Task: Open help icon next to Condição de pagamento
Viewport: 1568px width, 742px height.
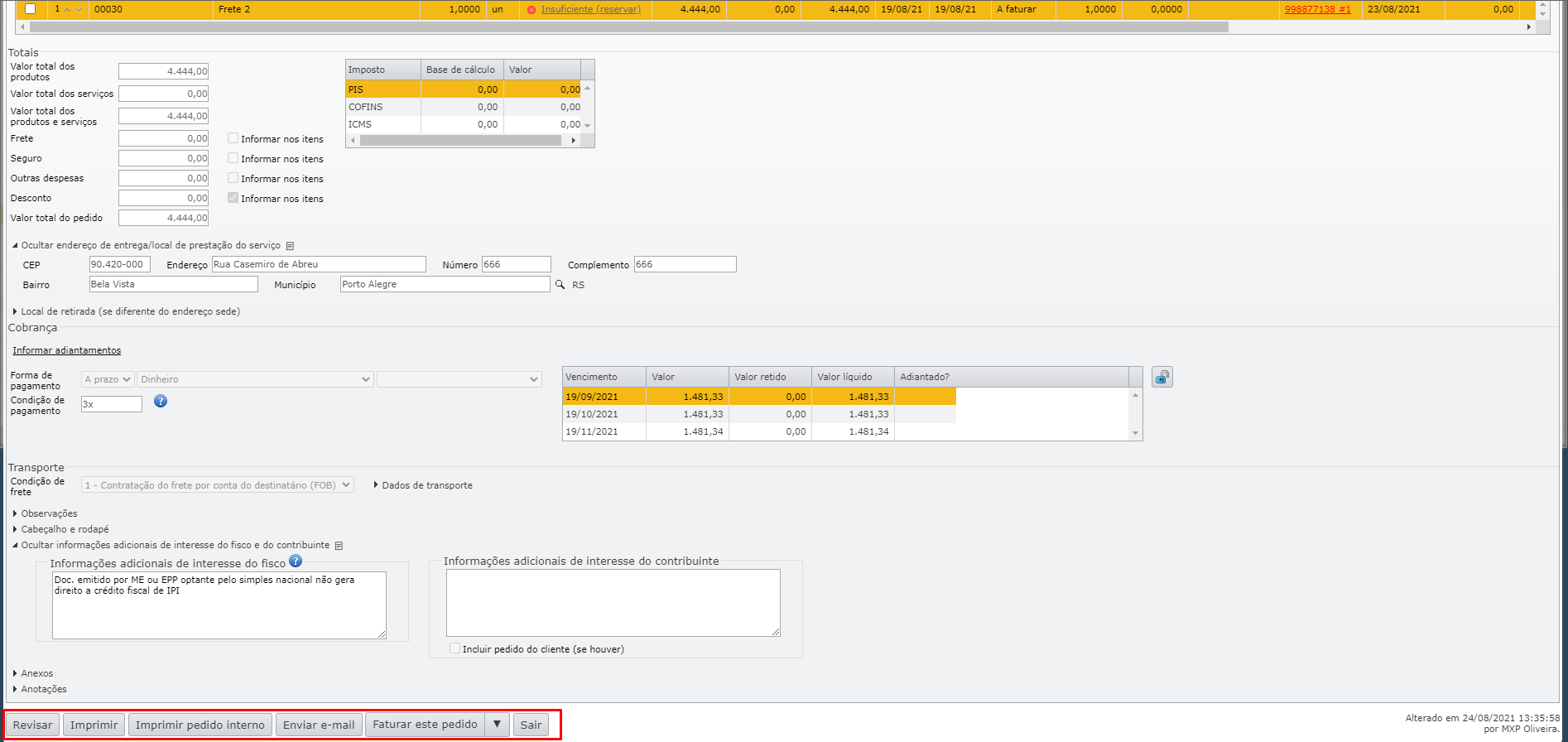Action: pyautogui.click(x=161, y=401)
